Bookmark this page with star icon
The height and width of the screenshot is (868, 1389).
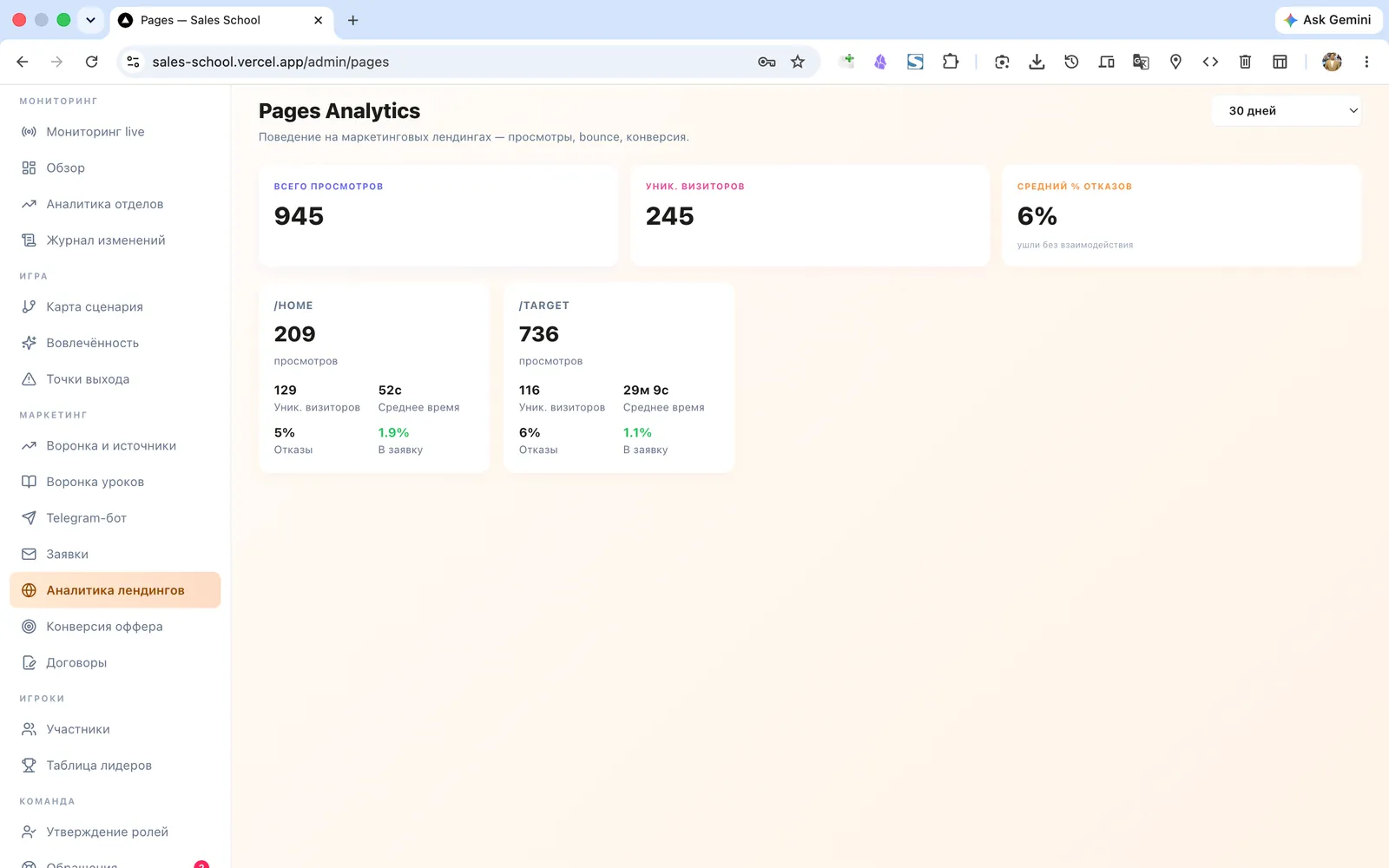pyautogui.click(x=798, y=62)
